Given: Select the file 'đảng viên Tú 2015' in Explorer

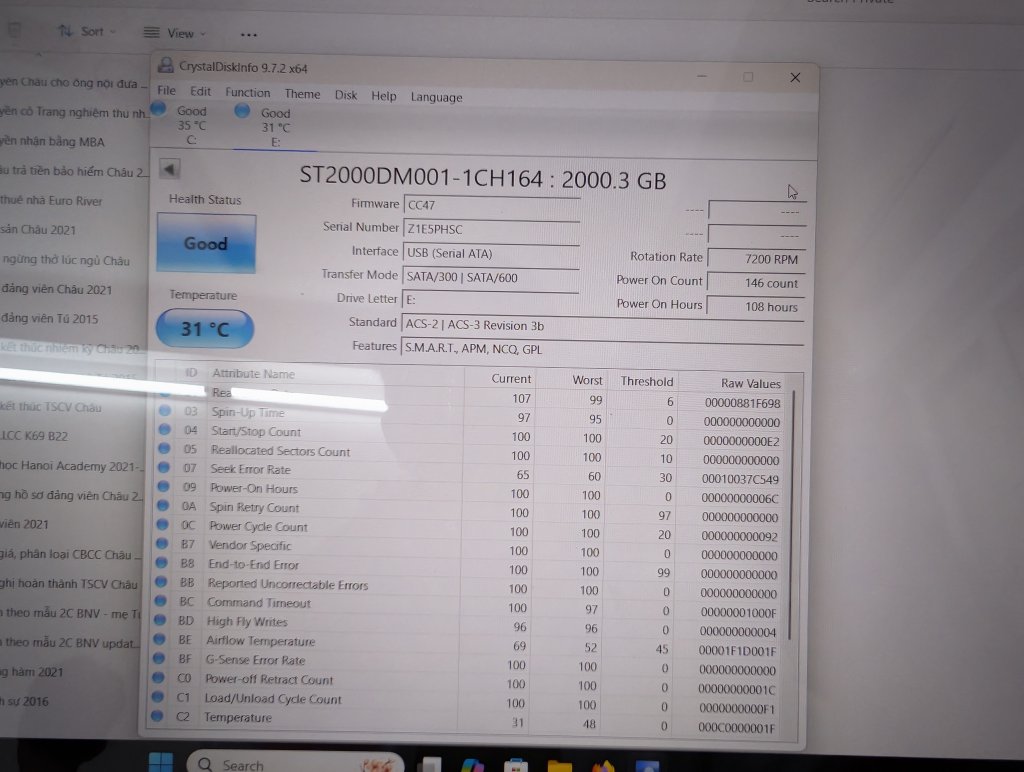Looking at the screenshot, I should 50,318.
